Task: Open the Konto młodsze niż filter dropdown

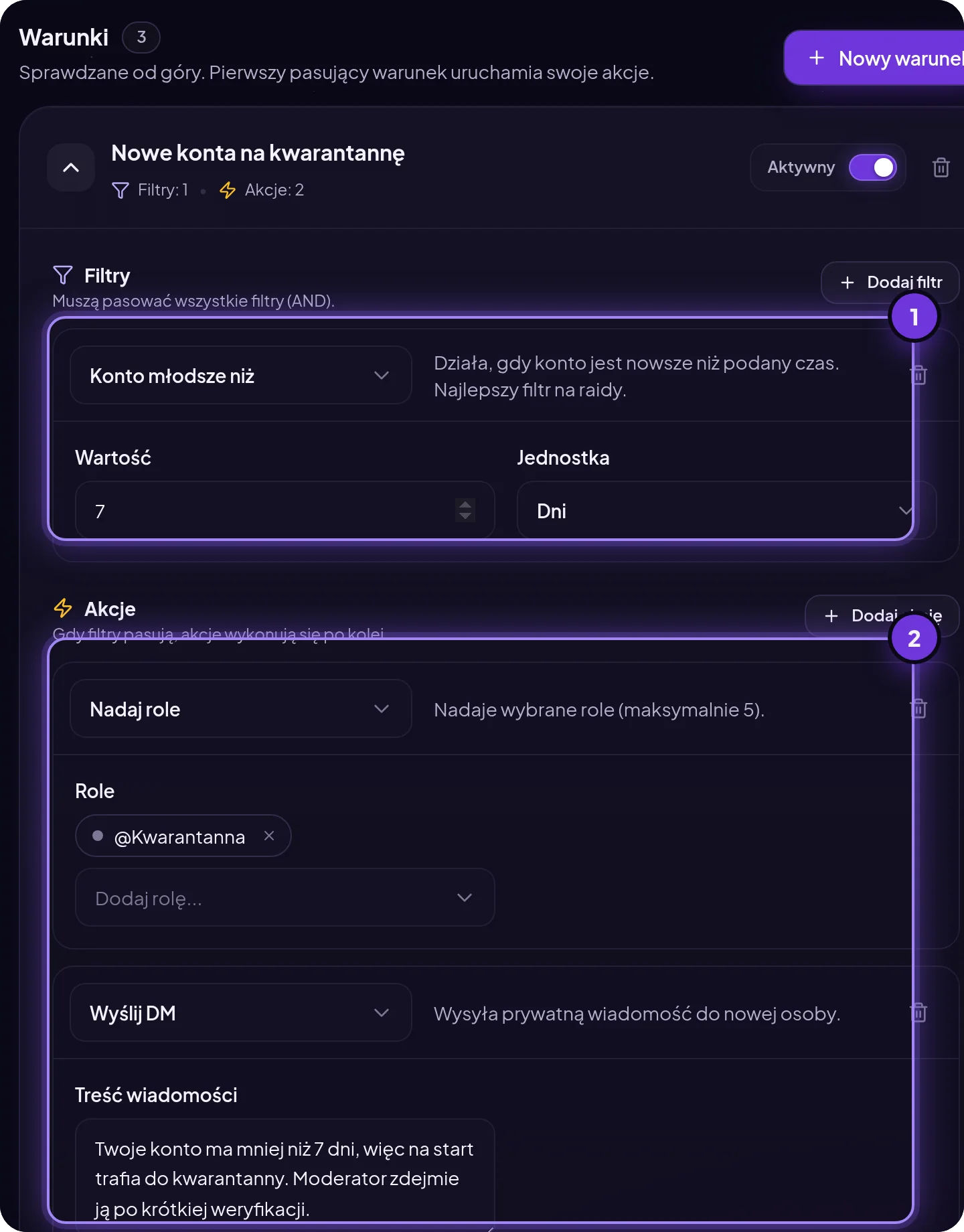Action: pos(240,375)
